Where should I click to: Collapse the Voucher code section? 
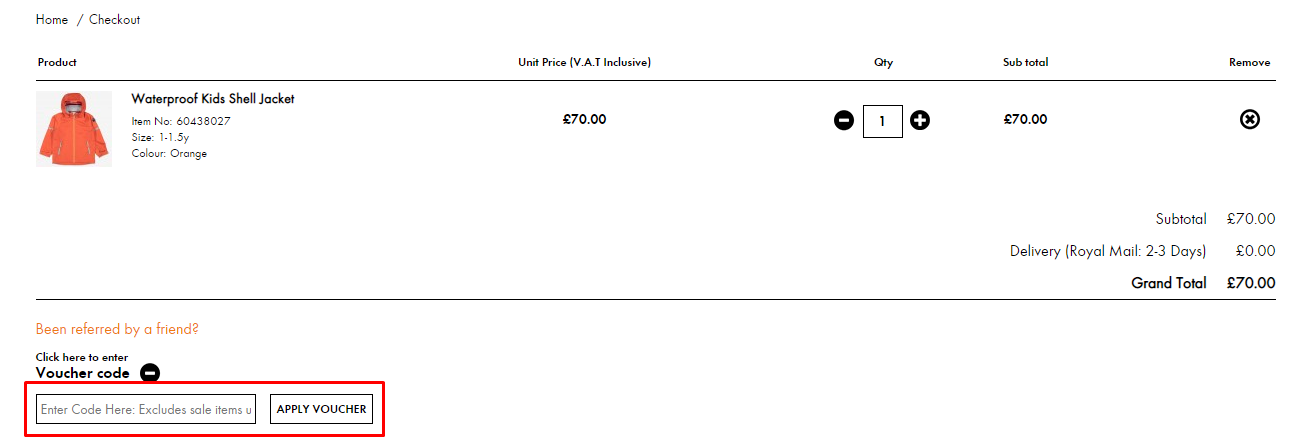click(x=150, y=373)
